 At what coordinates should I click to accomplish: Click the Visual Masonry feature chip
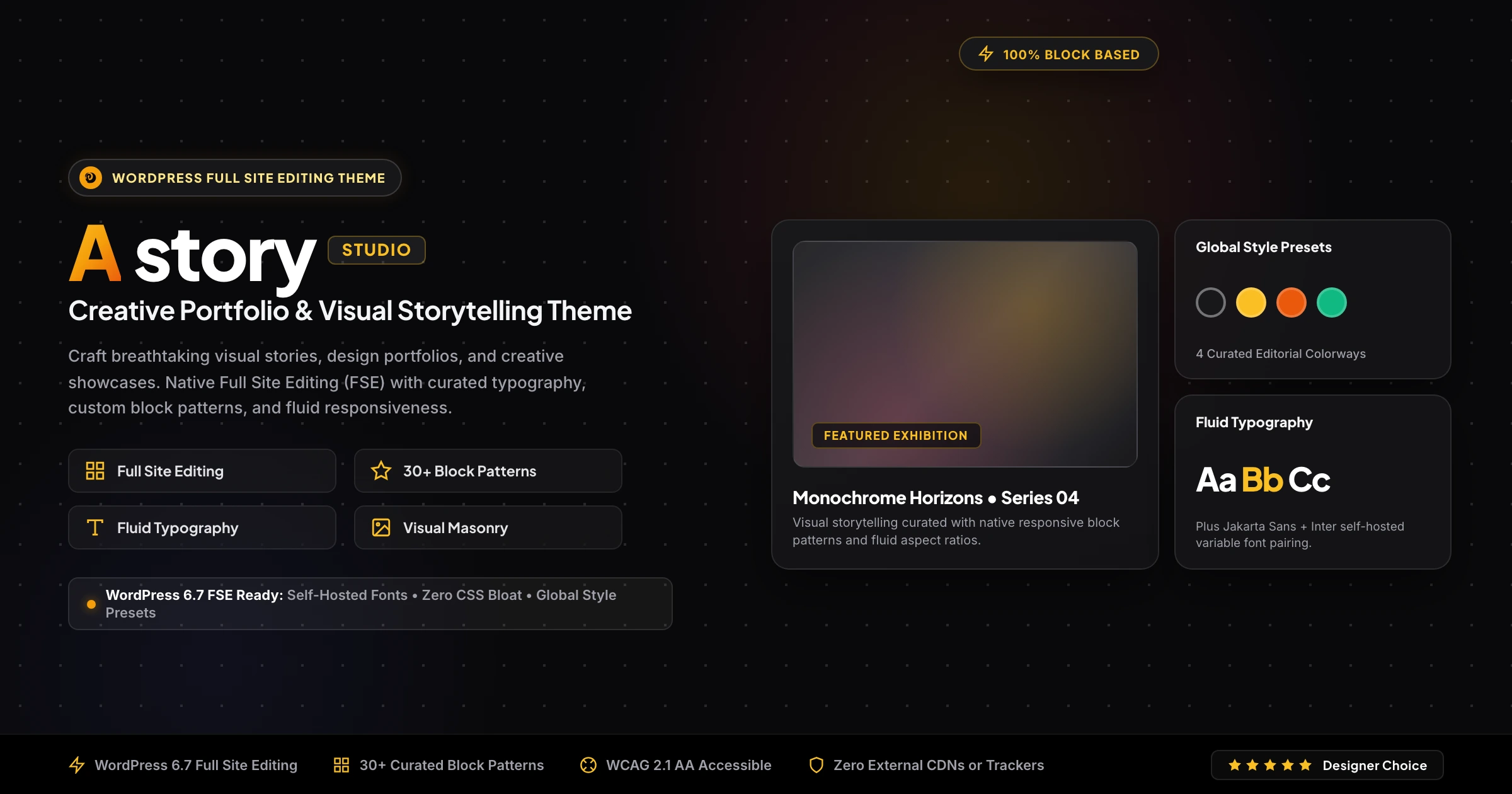[488, 527]
